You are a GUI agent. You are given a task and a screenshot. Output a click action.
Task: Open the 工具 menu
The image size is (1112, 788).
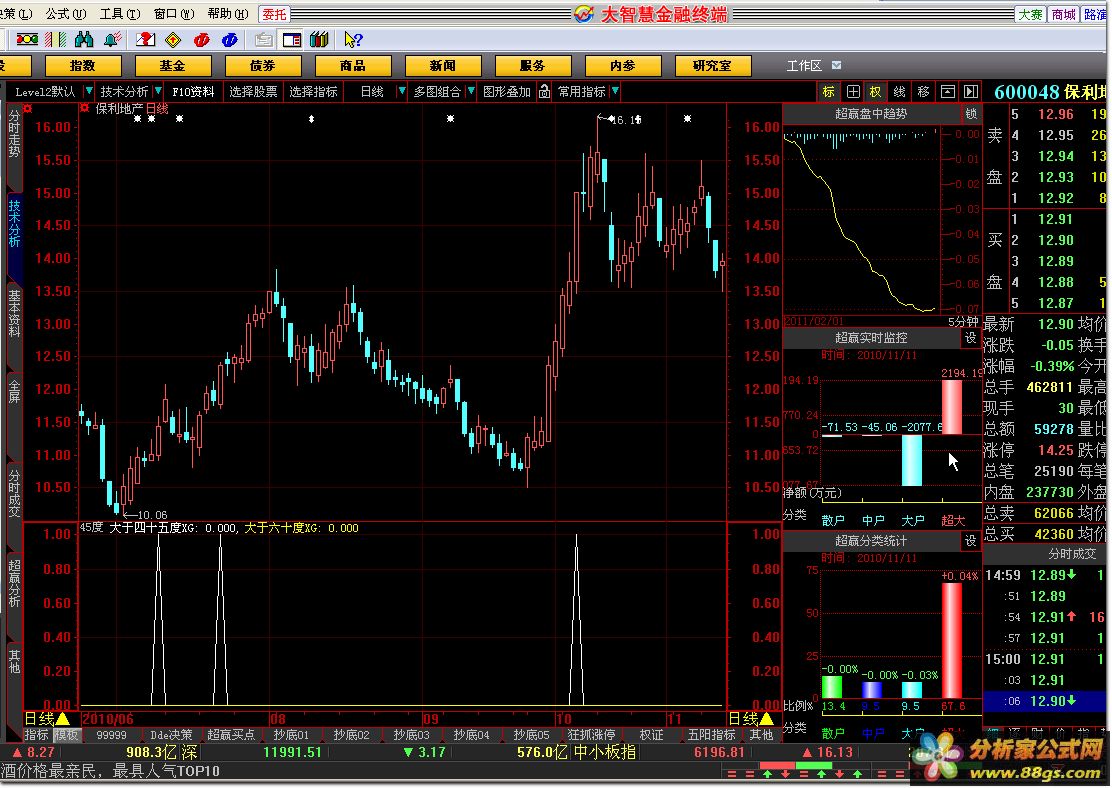click(120, 13)
